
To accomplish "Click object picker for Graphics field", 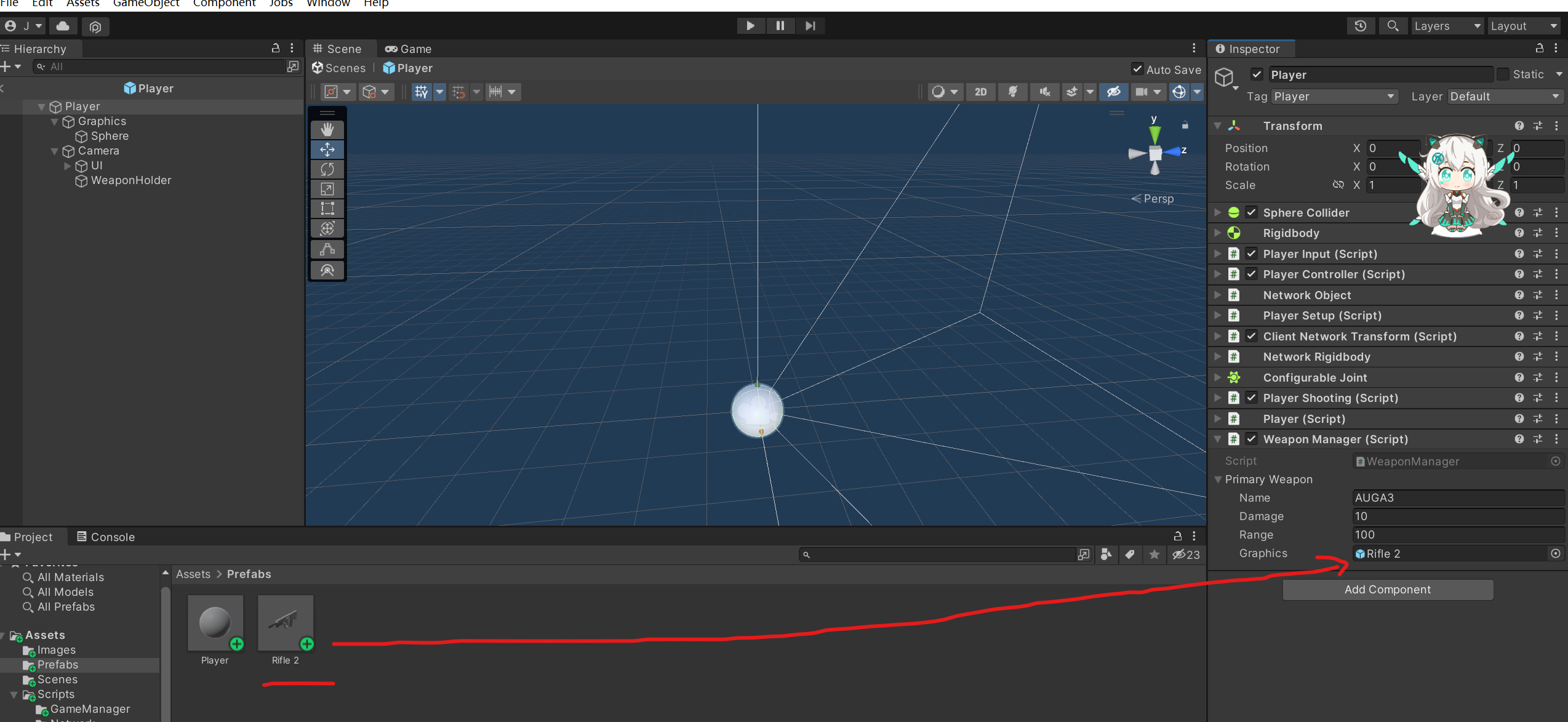I will [x=1556, y=553].
